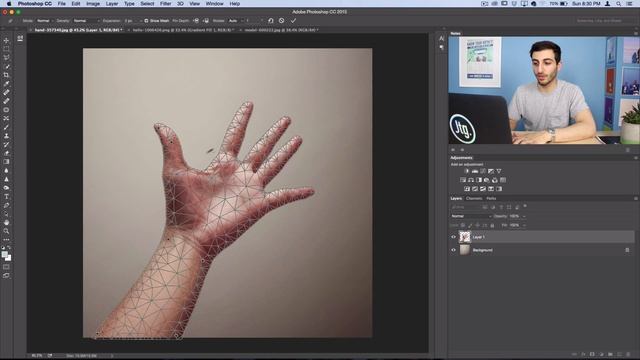Add a Gradient Map adjustment

[499, 189]
